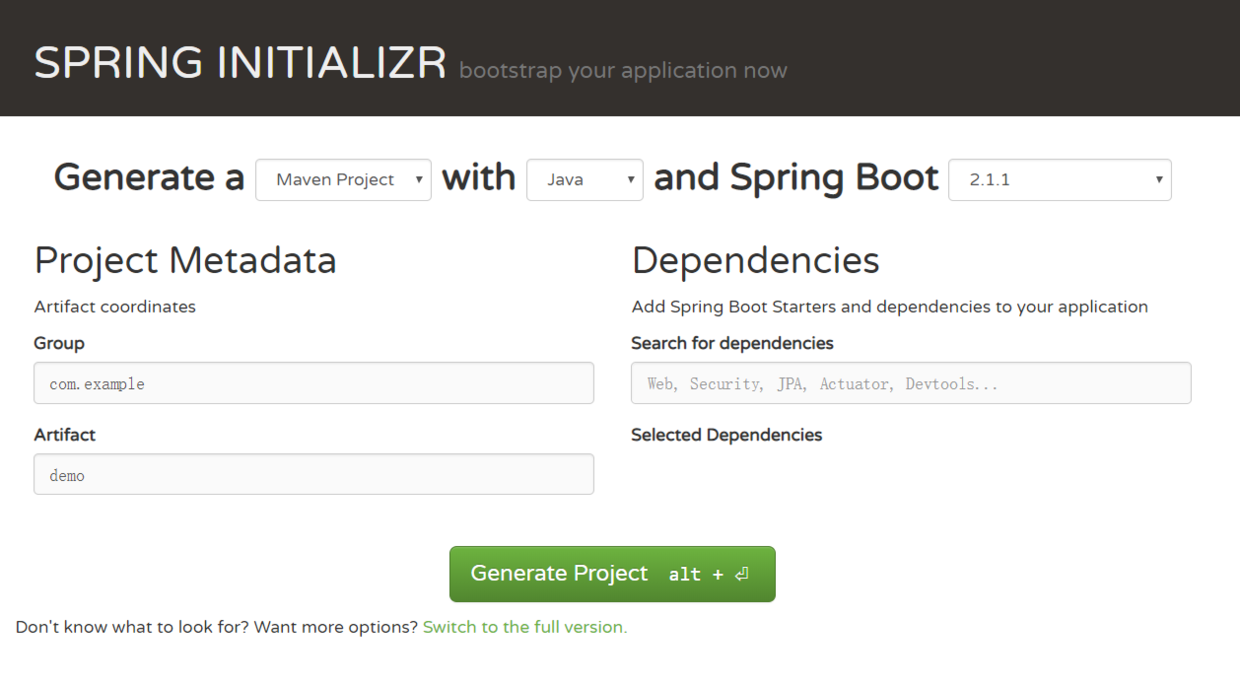Viewport: 1240px width, 686px height.
Task: Click the Project Metadata heading
Action: [185, 260]
